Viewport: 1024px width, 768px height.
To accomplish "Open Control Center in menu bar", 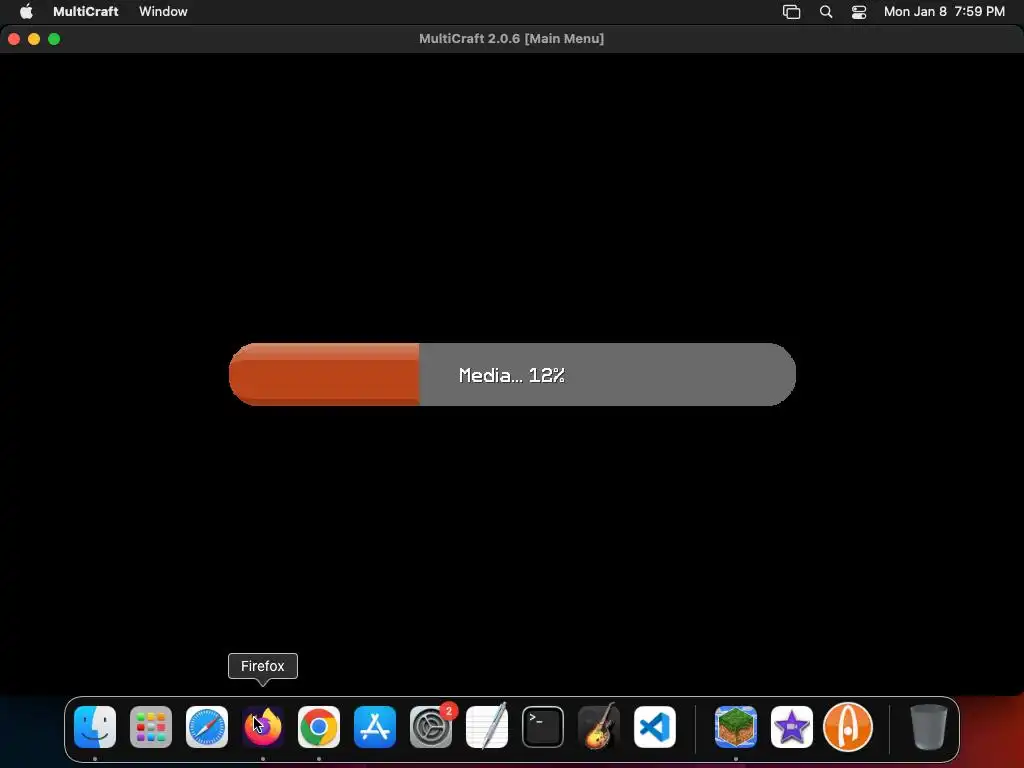I will pos(859,11).
